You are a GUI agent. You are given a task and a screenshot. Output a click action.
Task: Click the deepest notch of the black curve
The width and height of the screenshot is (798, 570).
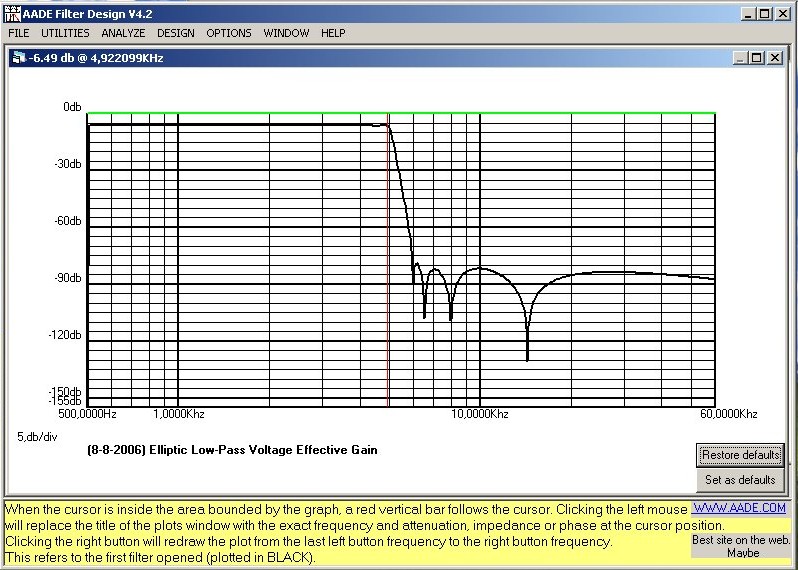[527, 357]
